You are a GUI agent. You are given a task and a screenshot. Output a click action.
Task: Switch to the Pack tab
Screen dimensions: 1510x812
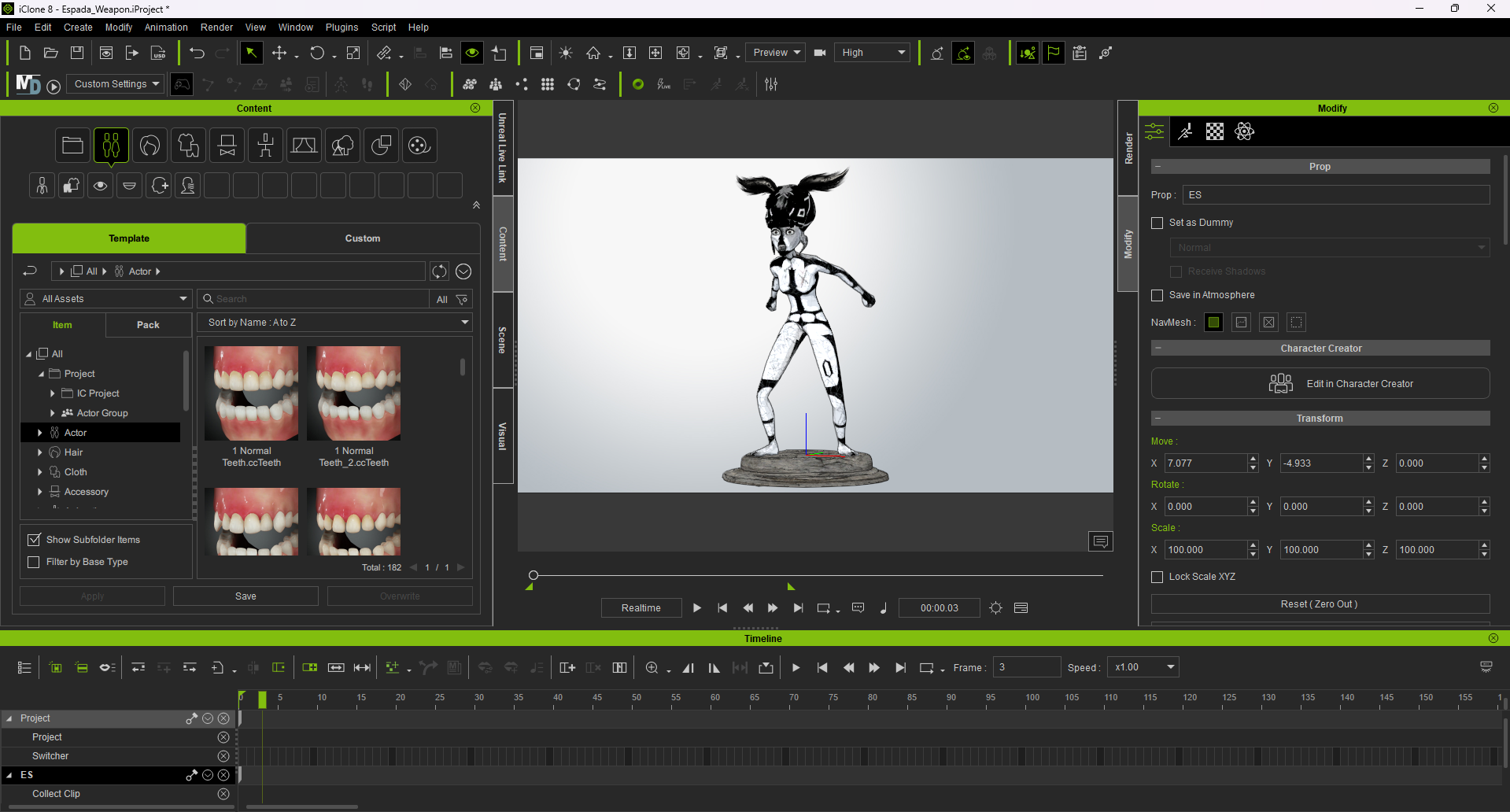(148, 325)
